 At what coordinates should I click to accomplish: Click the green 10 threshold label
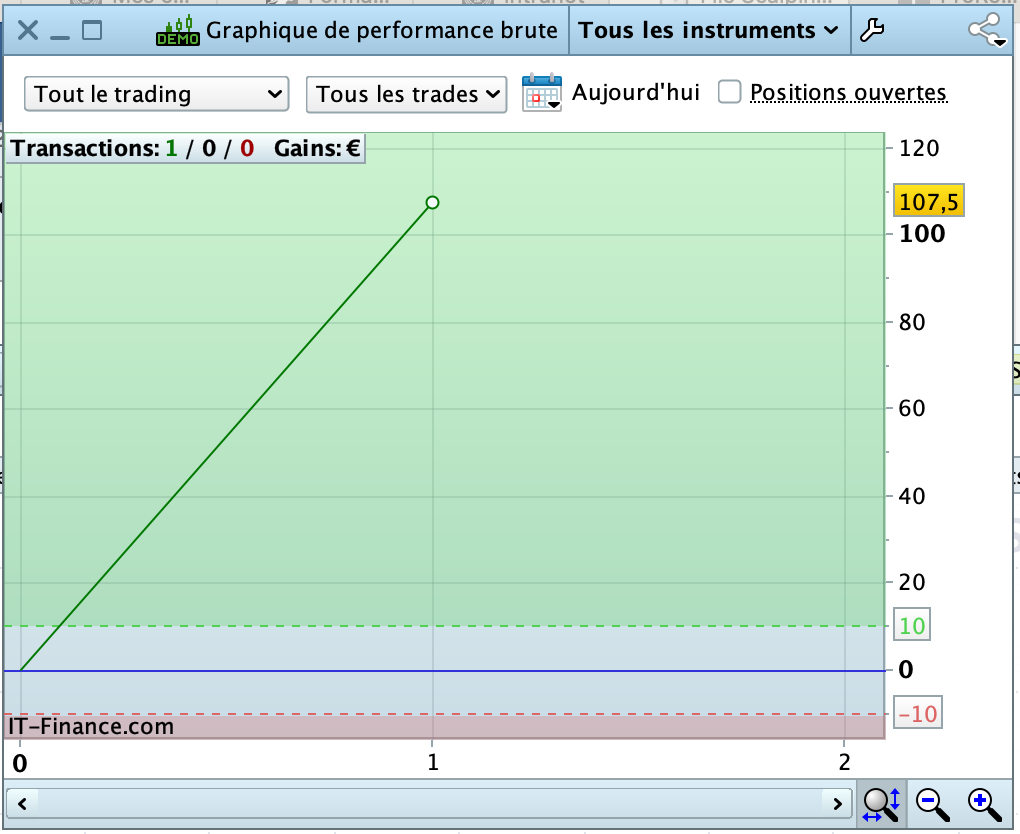[x=912, y=625]
